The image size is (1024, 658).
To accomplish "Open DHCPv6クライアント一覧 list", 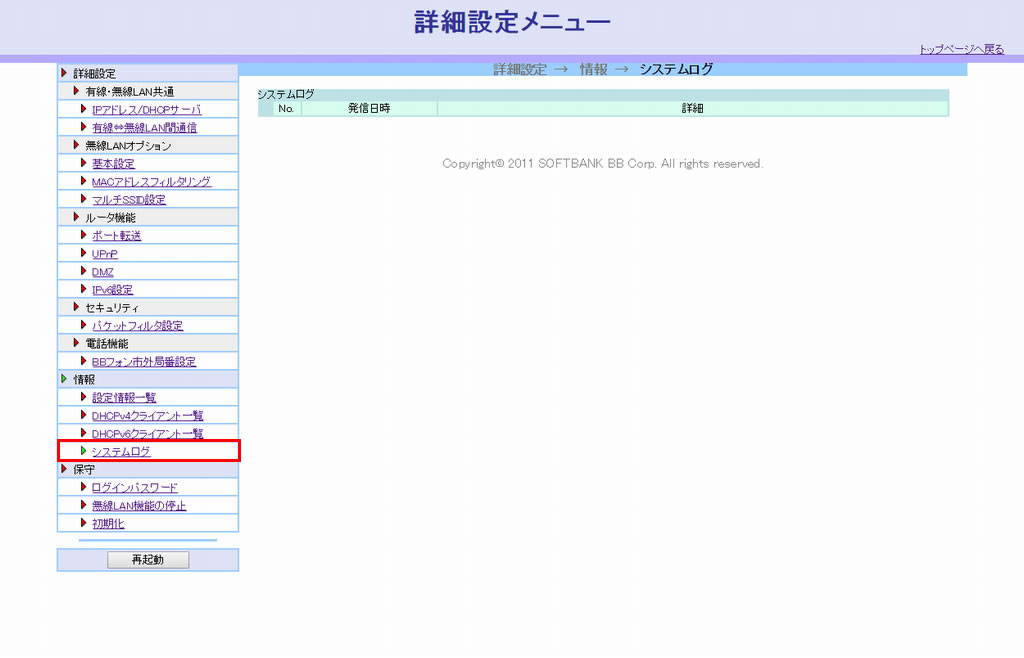I will pos(147,434).
